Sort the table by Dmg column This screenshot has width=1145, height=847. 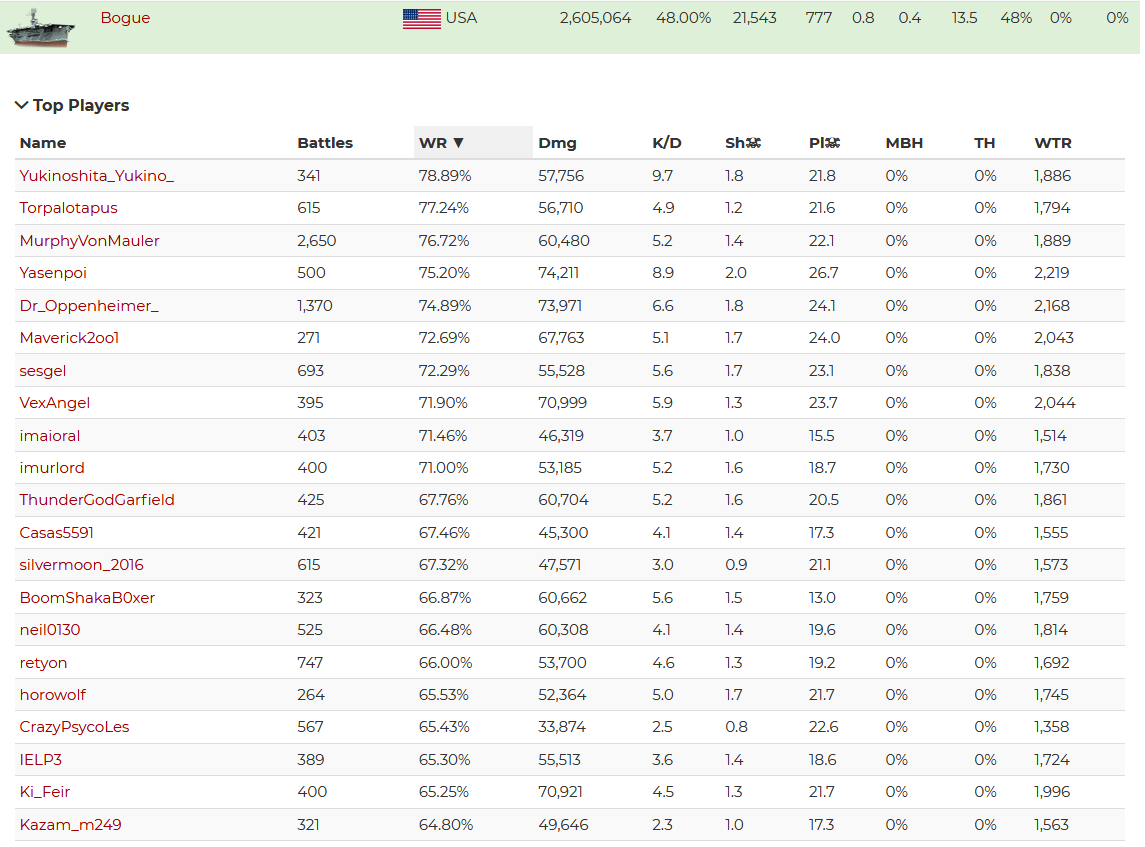point(557,143)
